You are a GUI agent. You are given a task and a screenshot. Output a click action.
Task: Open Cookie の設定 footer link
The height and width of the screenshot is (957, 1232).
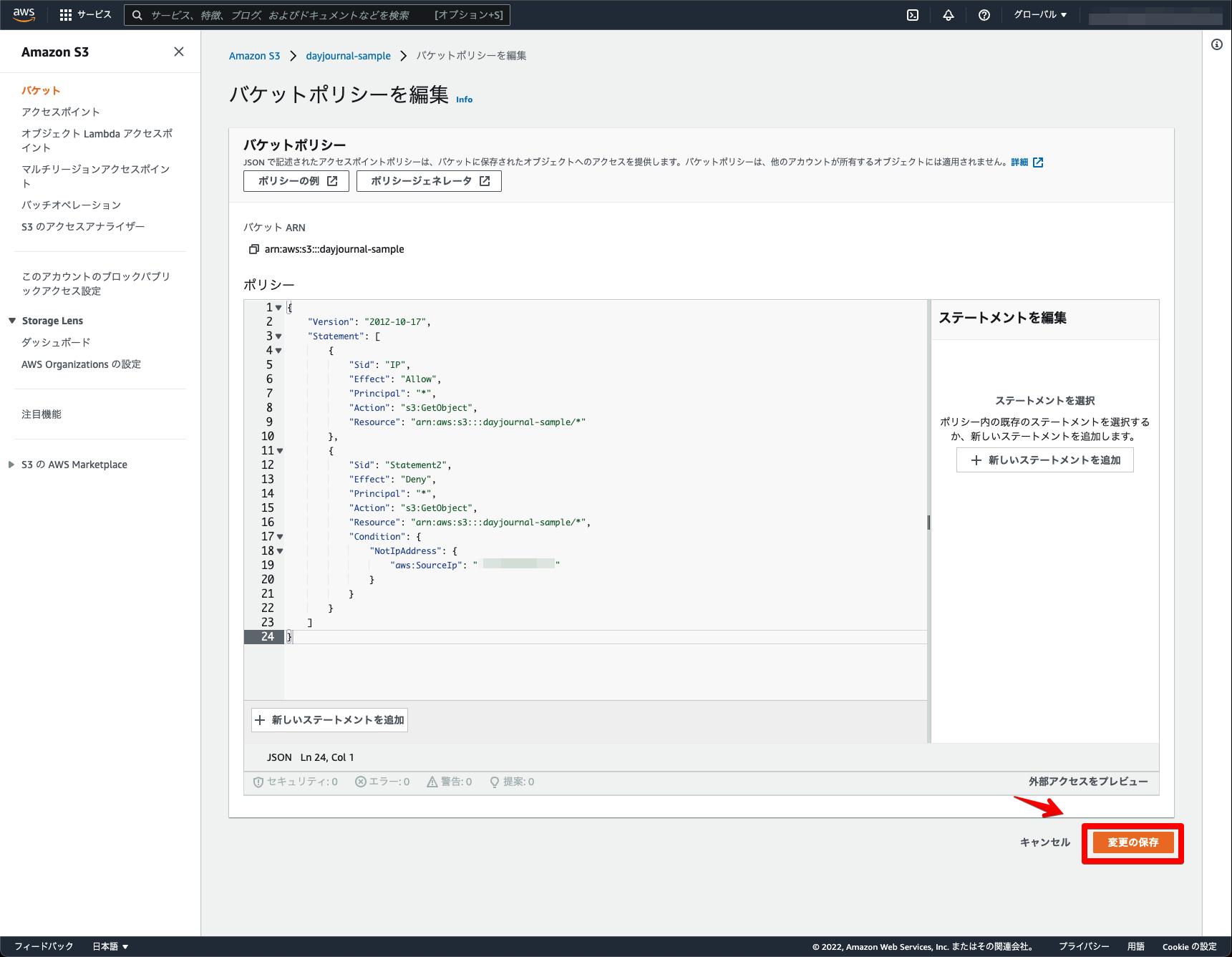tap(1190, 946)
